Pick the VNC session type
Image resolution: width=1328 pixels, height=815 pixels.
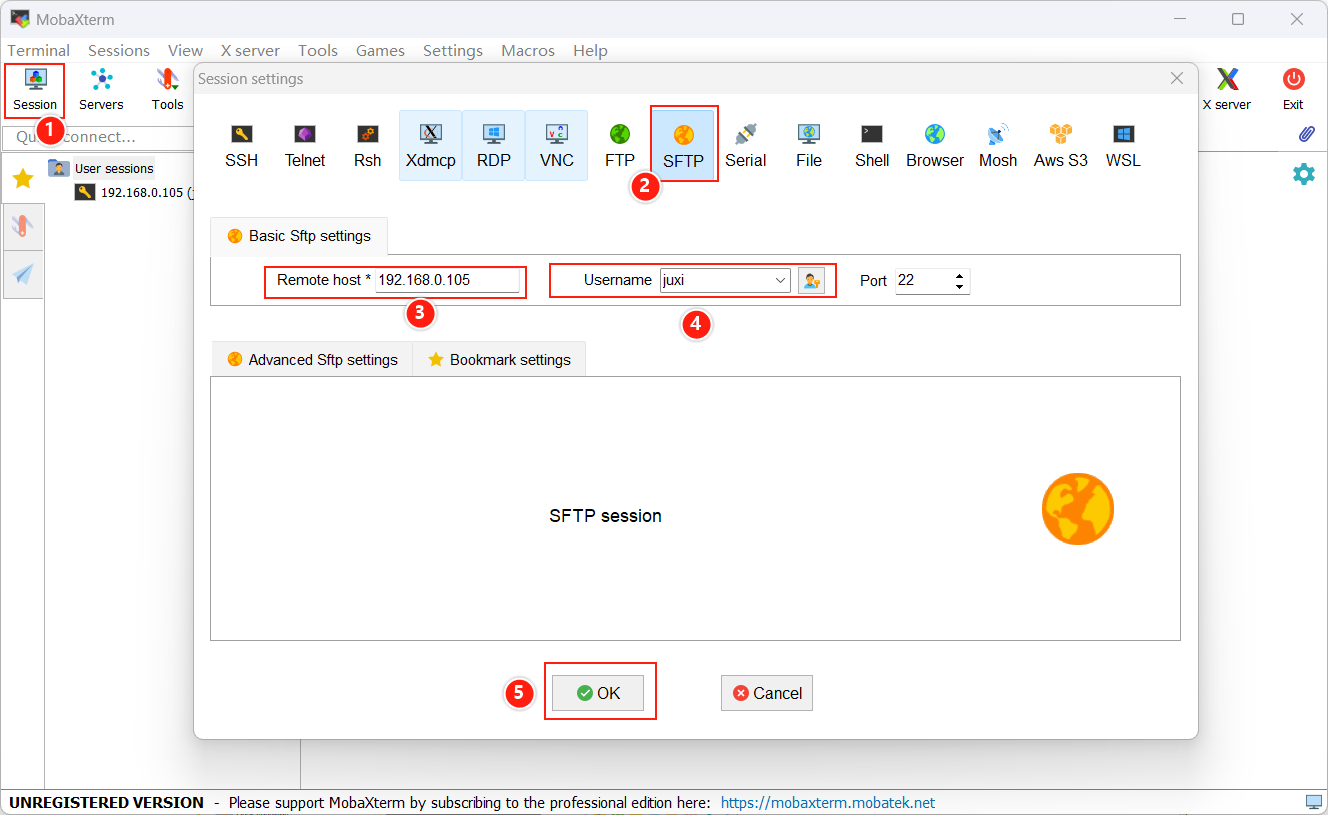(x=557, y=146)
